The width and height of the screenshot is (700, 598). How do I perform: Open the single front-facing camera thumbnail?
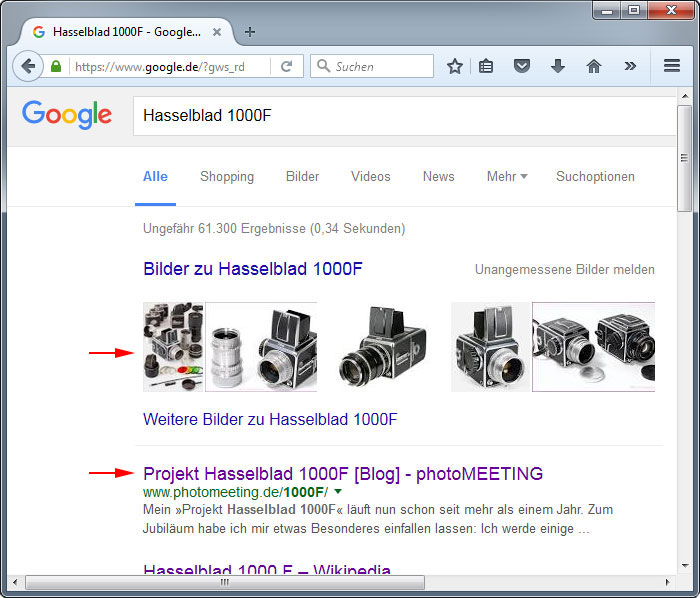click(x=490, y=347)
